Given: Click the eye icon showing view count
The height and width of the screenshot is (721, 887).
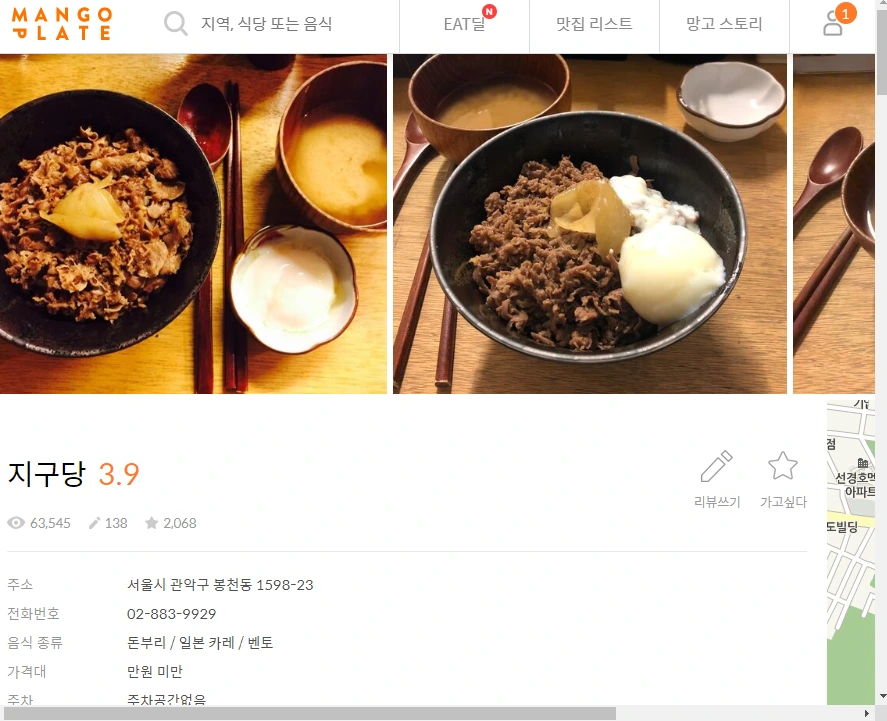Looking at the screenshot, I should [x=15, y=523].
